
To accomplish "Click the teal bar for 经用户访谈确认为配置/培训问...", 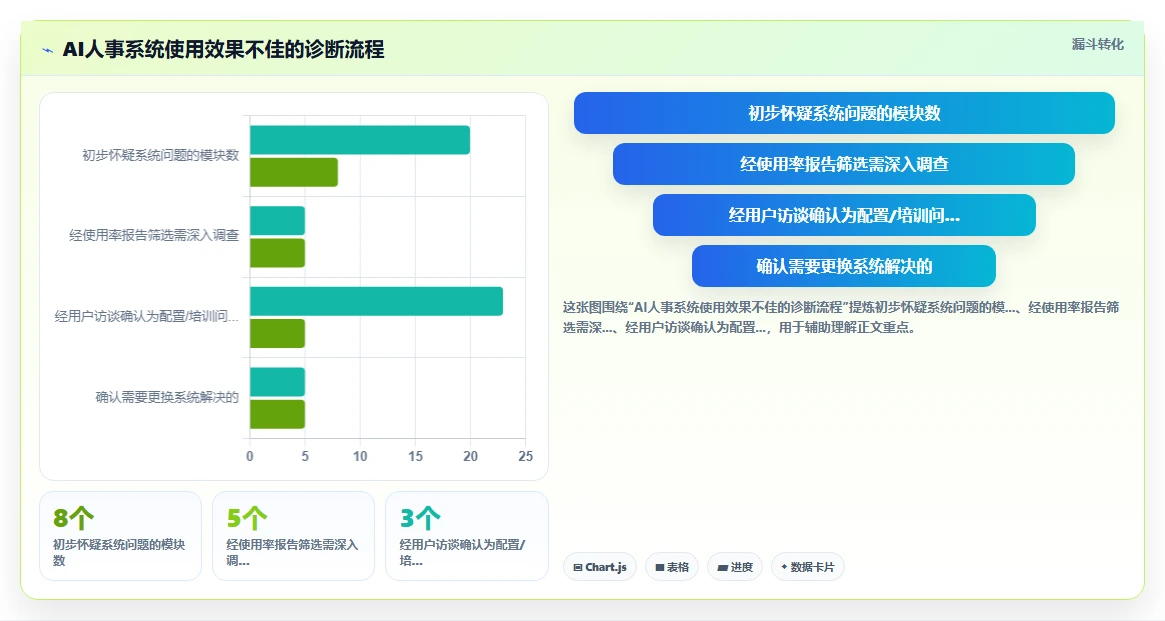I will 376,301.
